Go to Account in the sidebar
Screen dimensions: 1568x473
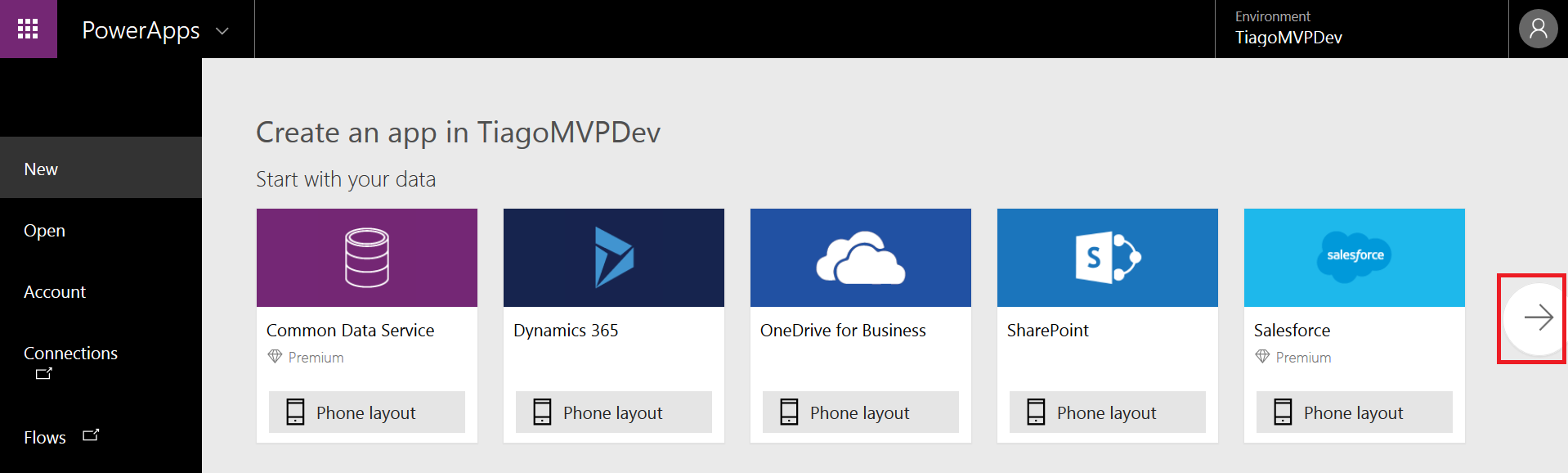coord(55,292)
